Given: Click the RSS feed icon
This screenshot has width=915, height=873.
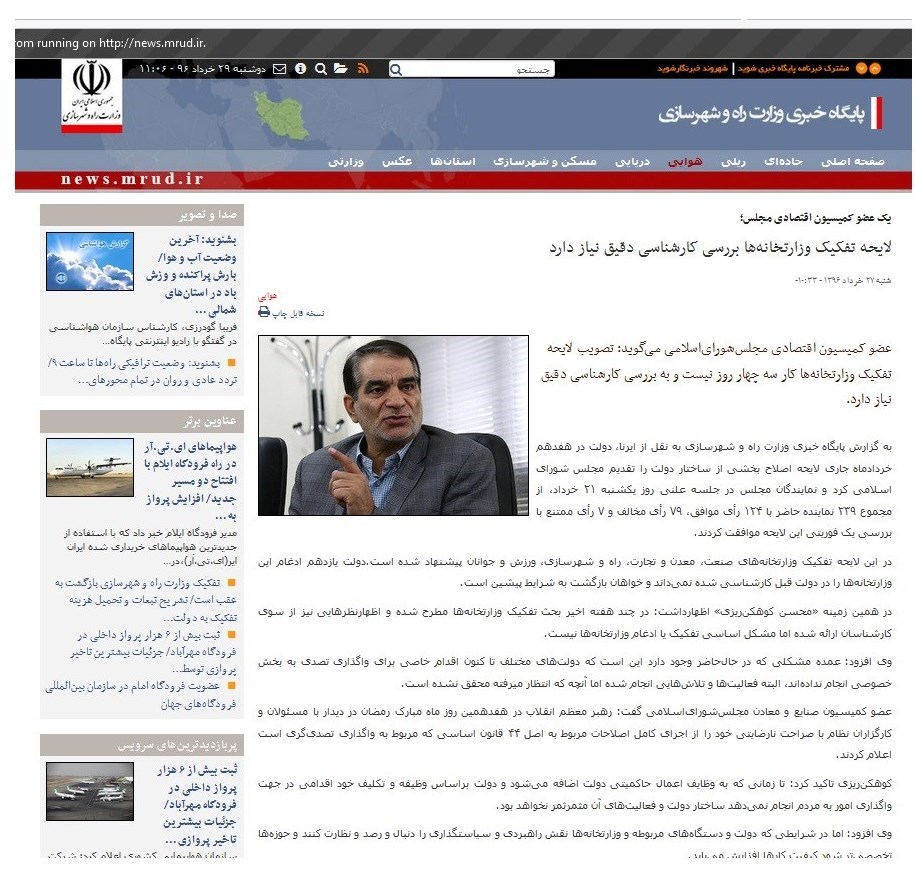Looking at the screenshot, I should (363, 69).
